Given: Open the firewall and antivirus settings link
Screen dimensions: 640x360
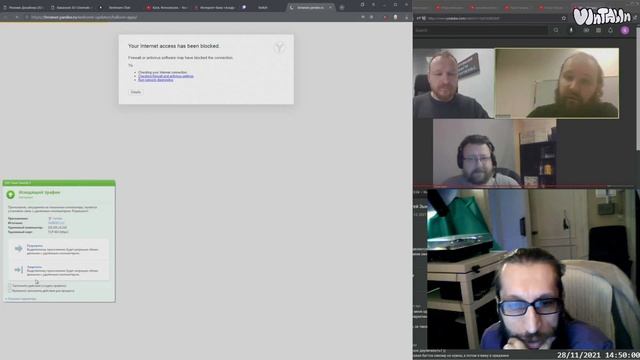Looking at the screenshot, I should [166, 76].
